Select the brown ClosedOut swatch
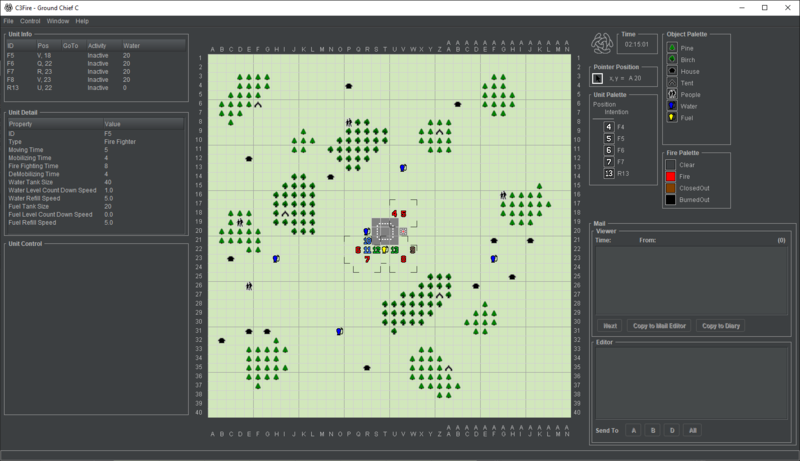The height and width of the screenshot is (461, 800). pyautogui.click(x=672, y=188)
